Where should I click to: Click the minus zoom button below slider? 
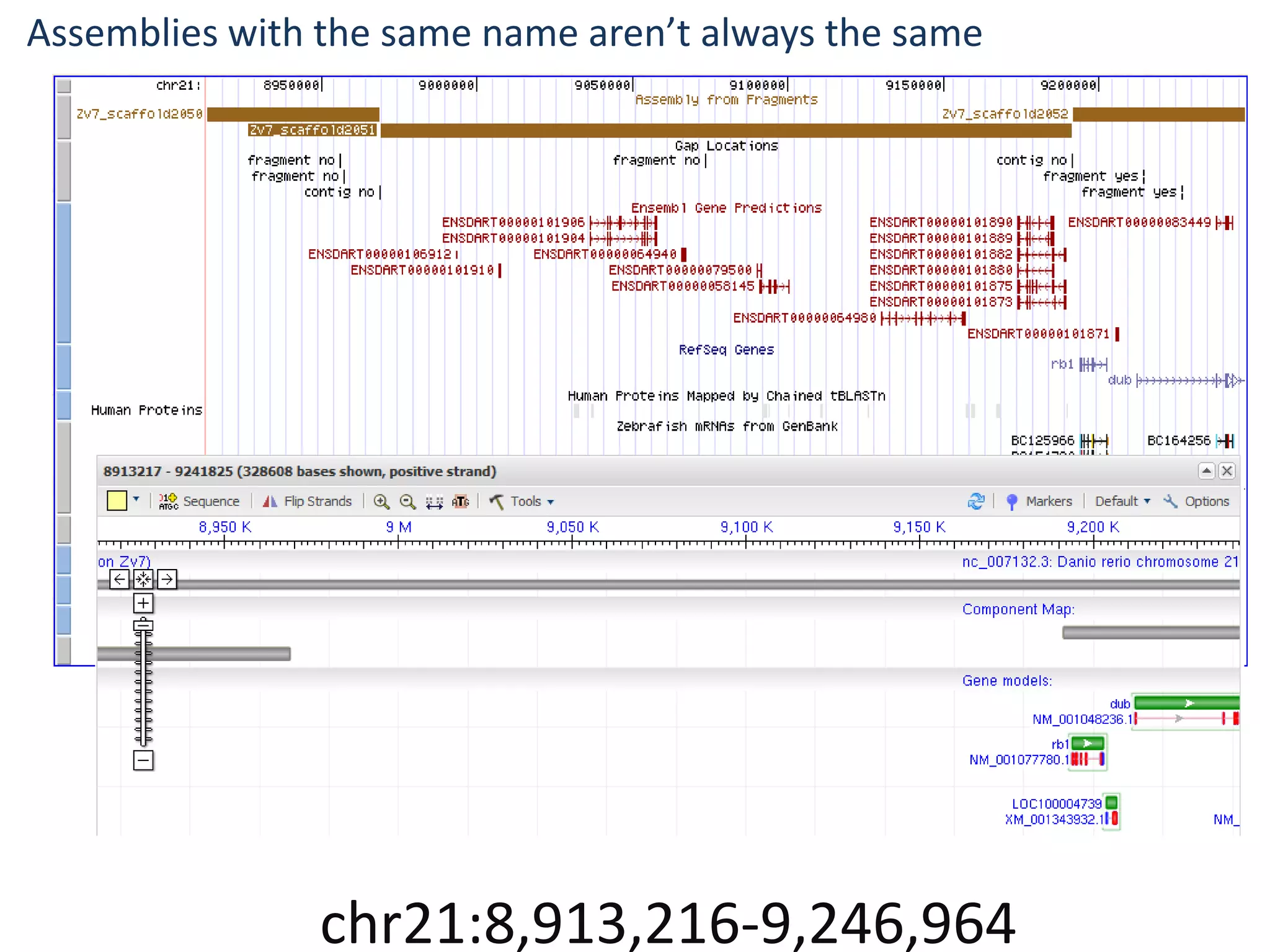143,760
